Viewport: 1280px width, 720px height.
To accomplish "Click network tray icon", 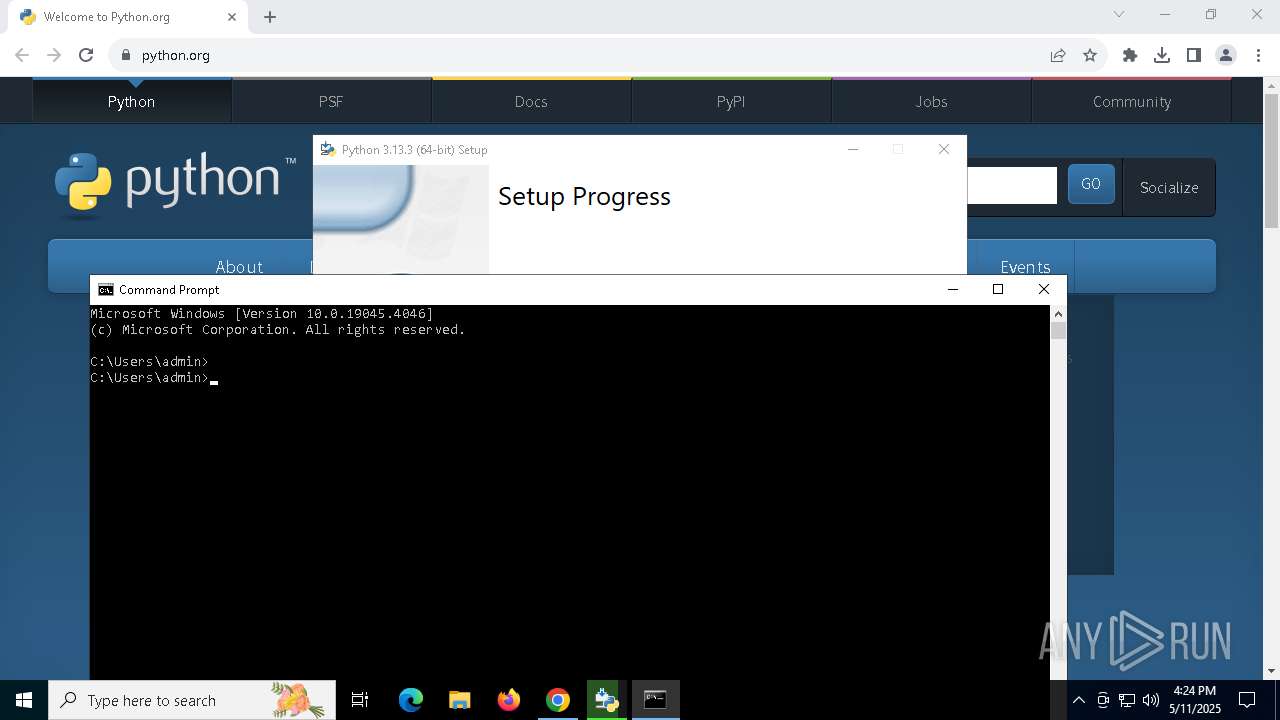I will tap(1127, 700).
